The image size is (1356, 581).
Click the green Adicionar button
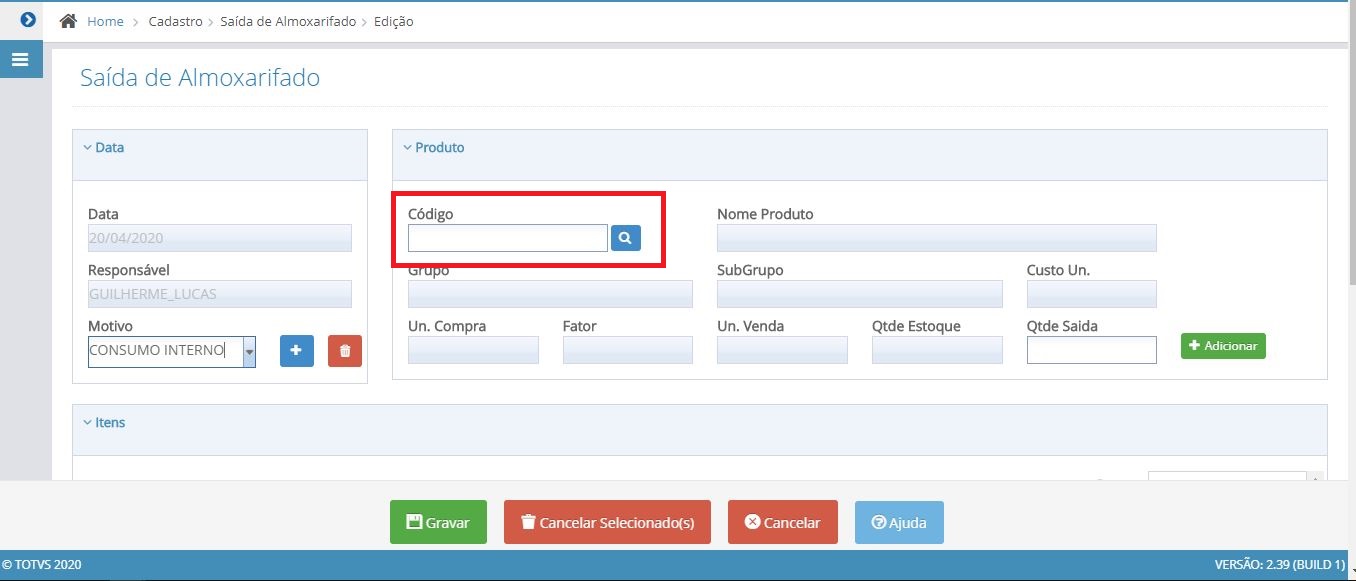coord(1223,346)
